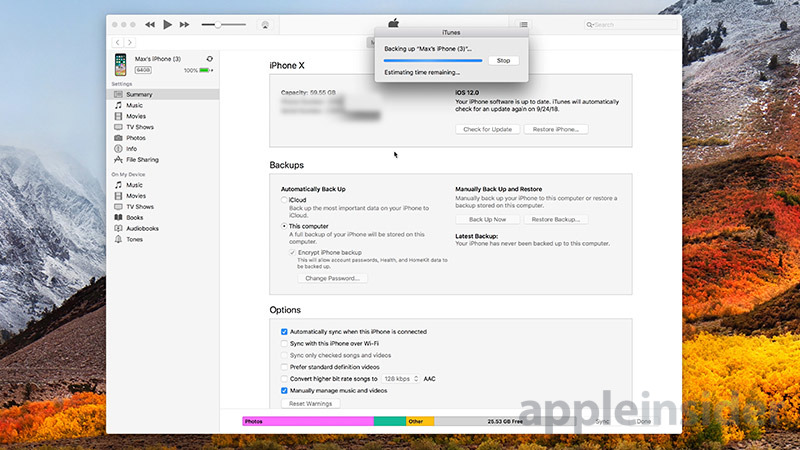The height and width of the screenshot is (450, 800).
Task: Start playback with the play button
Action: click(167, 24)
